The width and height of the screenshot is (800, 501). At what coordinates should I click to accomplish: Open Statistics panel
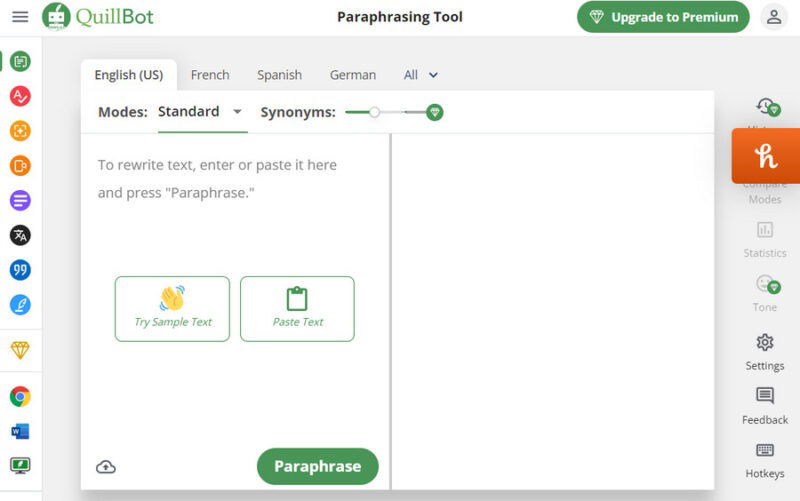(x=765, y=239)
